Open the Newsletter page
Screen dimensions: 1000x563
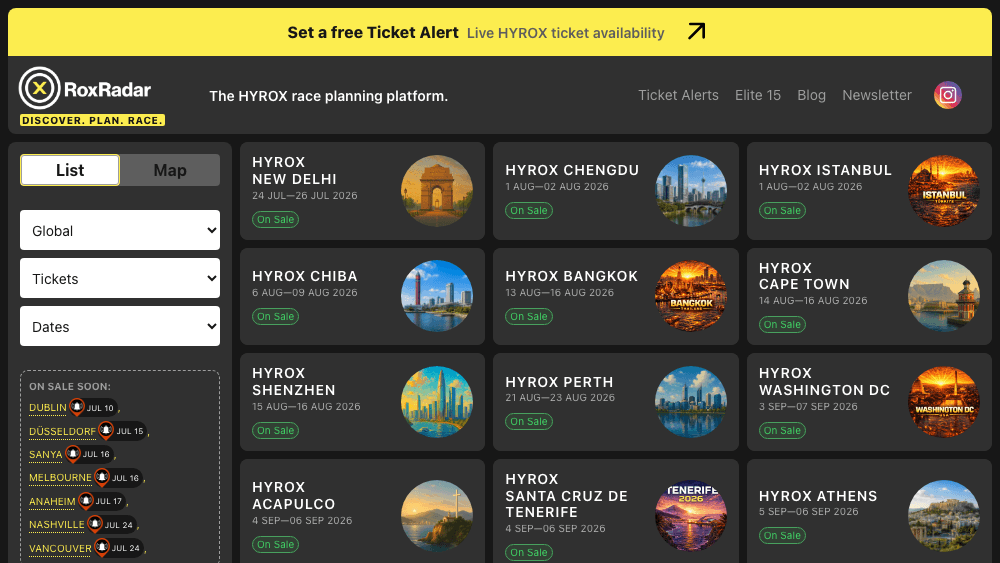point(877,95)
